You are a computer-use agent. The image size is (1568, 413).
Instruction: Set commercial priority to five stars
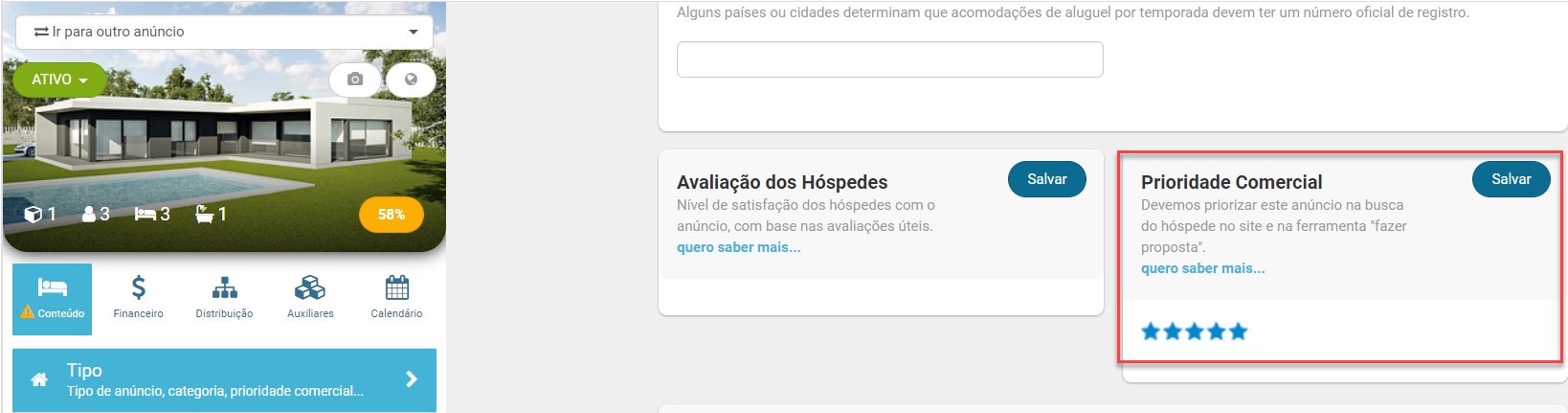1239,332
